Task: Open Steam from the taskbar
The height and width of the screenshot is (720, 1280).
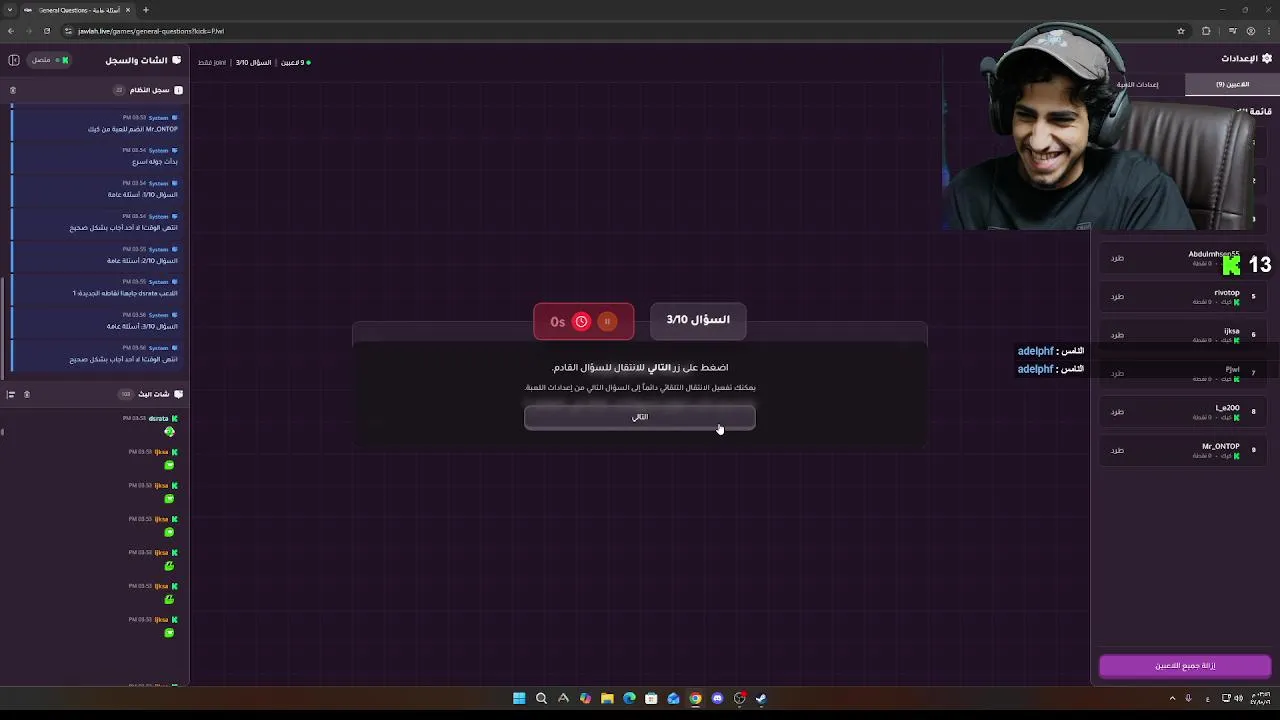Action: pyautogui.click(x=761, y=699)
